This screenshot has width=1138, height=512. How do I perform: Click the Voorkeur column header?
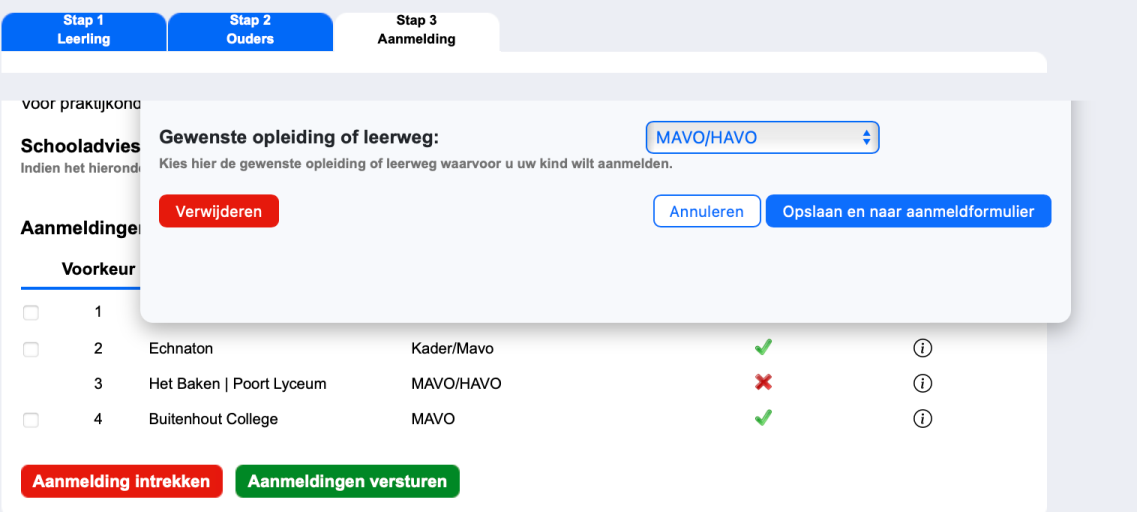(x=98, y=269)
